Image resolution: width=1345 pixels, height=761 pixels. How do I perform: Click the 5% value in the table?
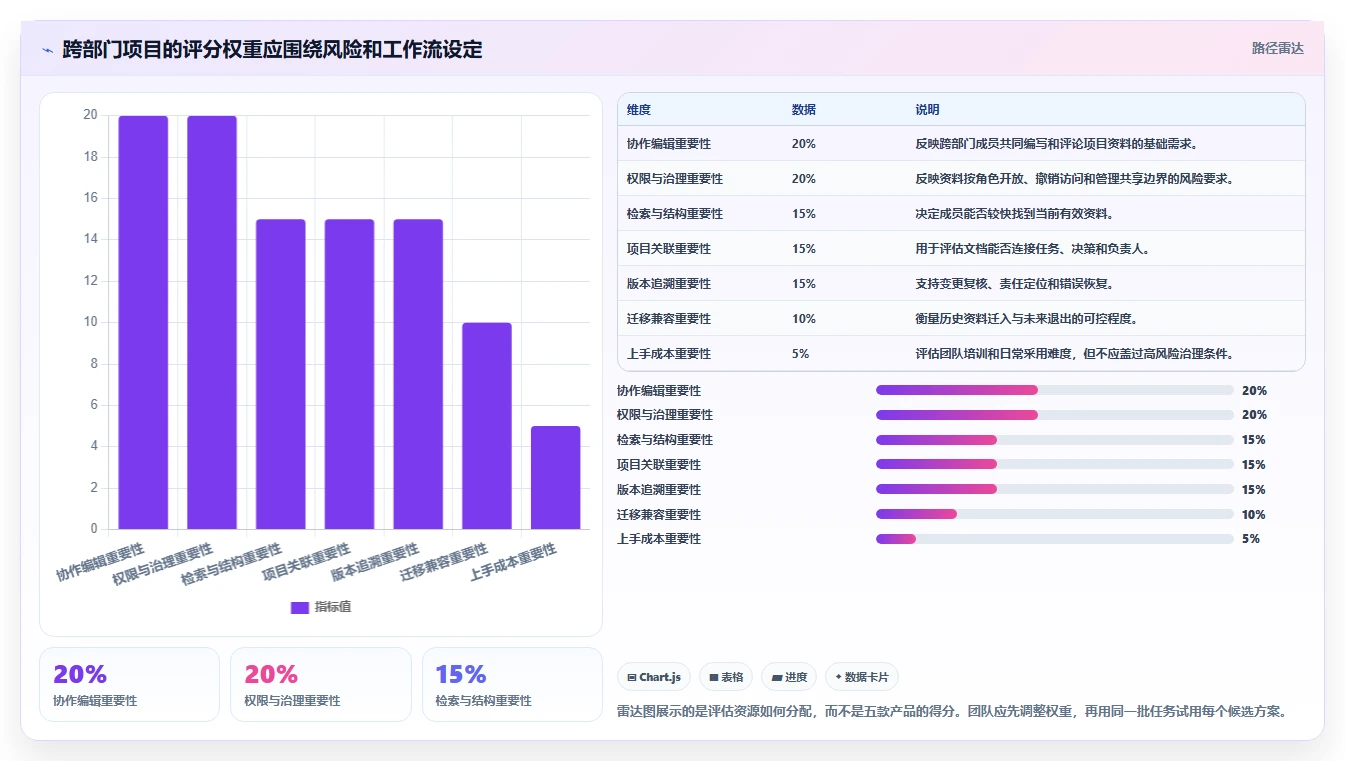[x=801, y=354]
